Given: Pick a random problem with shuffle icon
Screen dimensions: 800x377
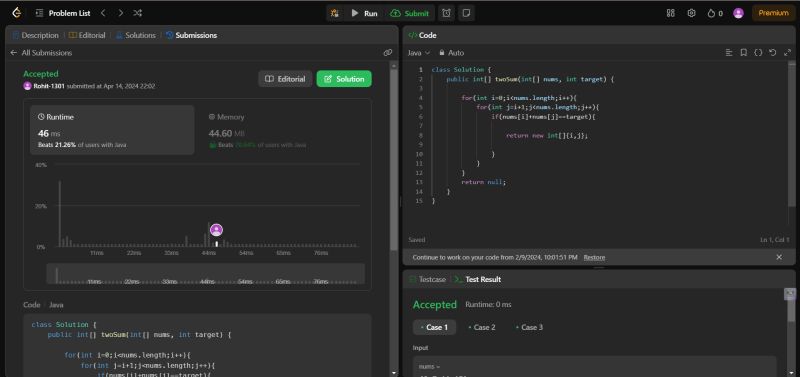Looking at the screenshot, I should (137, 13).
